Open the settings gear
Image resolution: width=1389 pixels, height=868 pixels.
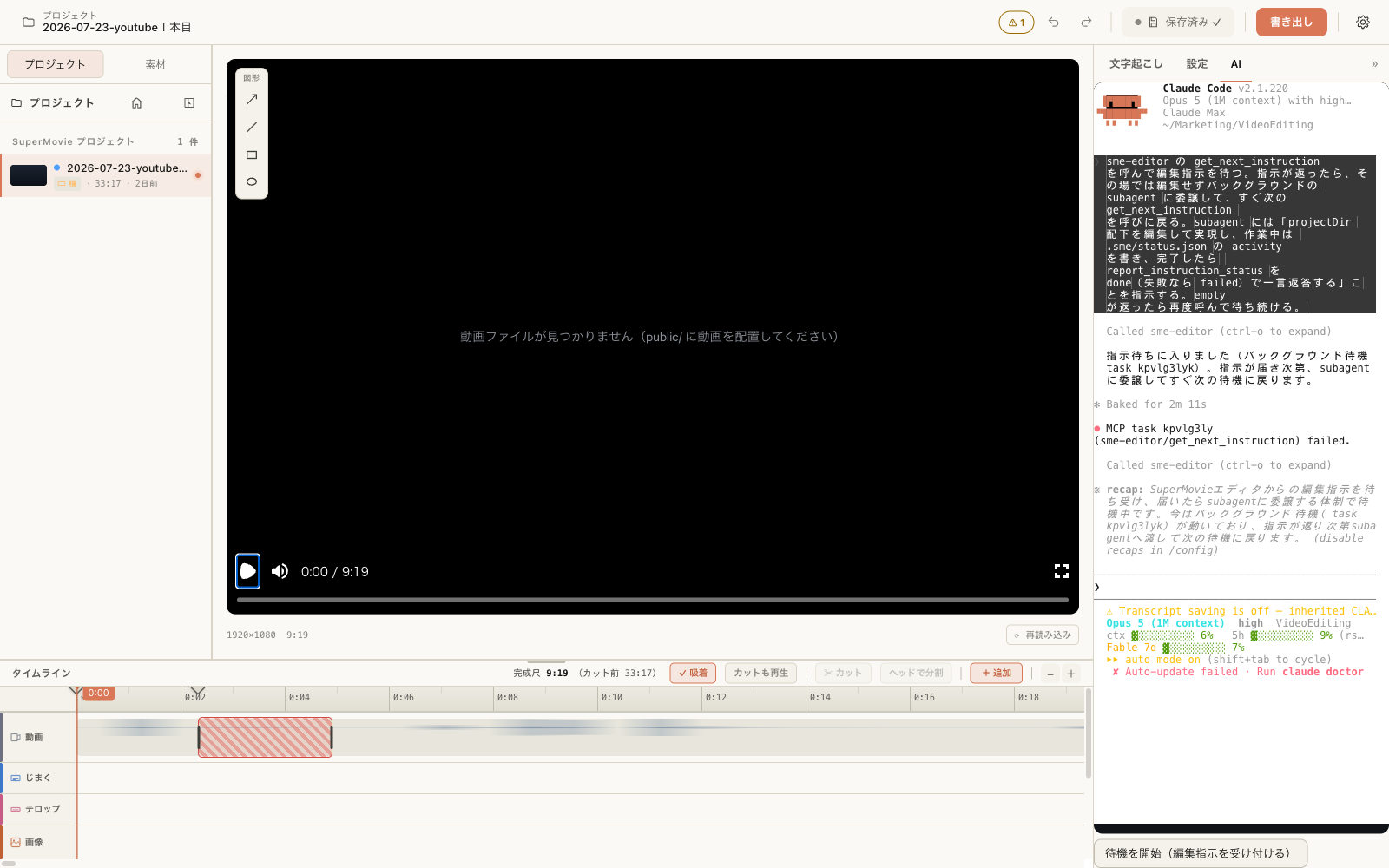1363,23
